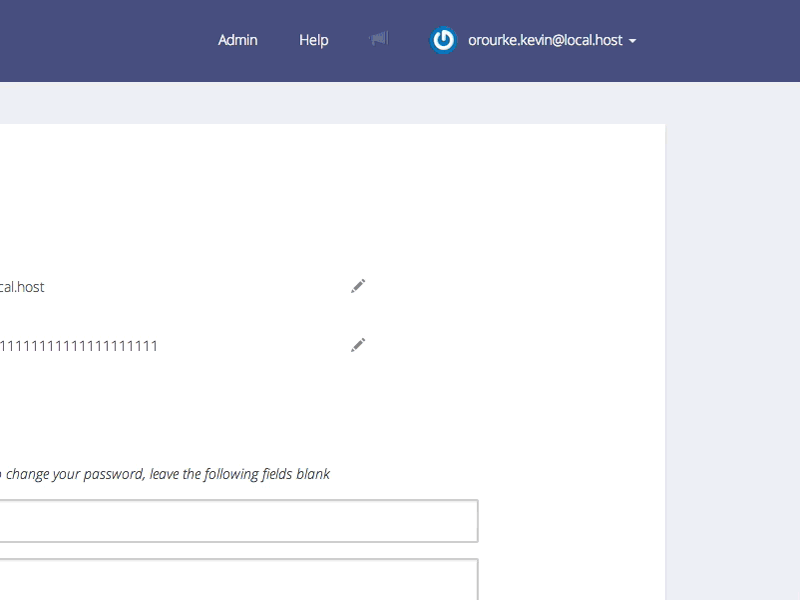Click the pencil icon beside the long number value

pyautogui.click(x=358, y=344)
